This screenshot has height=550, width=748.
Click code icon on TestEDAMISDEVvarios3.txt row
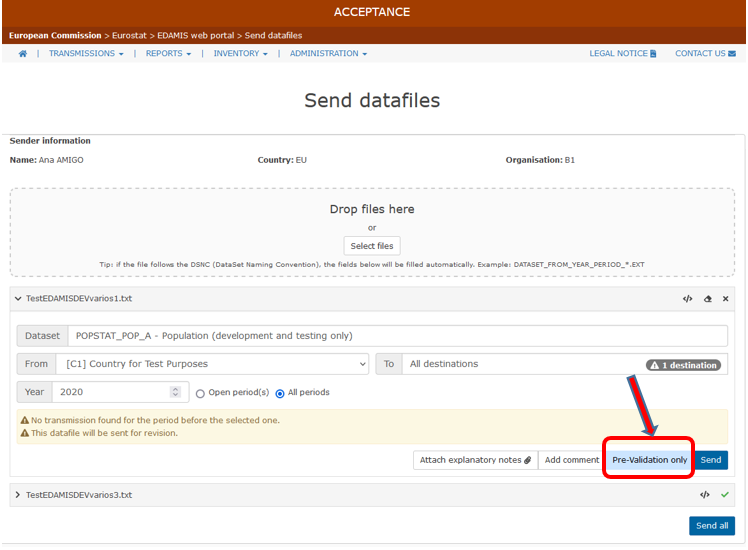(x=705, y=495)
